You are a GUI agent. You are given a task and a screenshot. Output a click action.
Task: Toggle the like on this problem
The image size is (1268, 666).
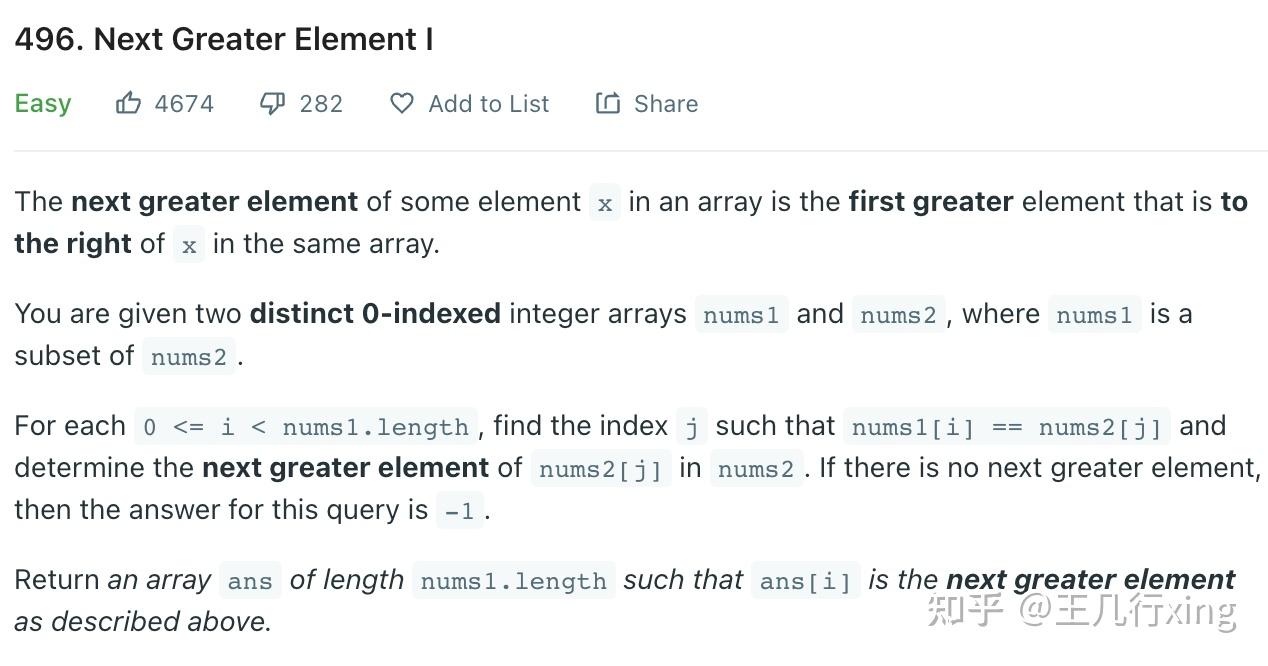click(130, 102)
